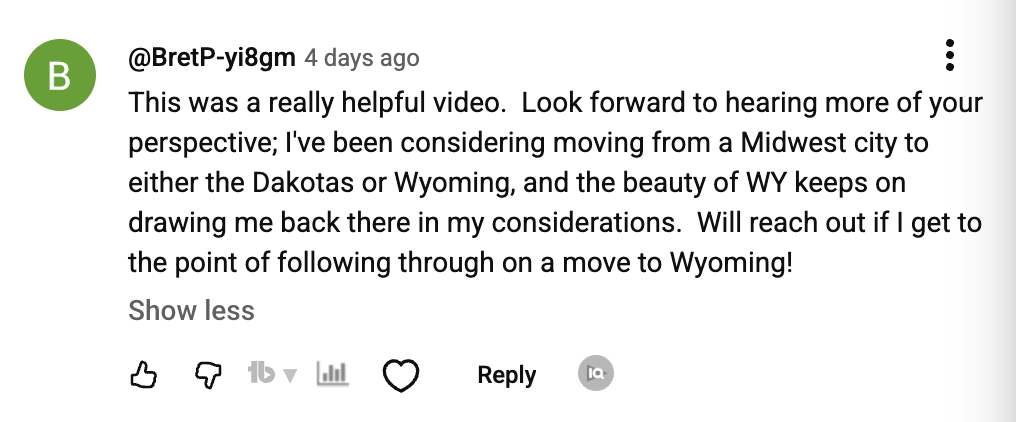Click the "4 days ago" timestamp link
The height and width of the screenshot is (422, 1016).
361,58
